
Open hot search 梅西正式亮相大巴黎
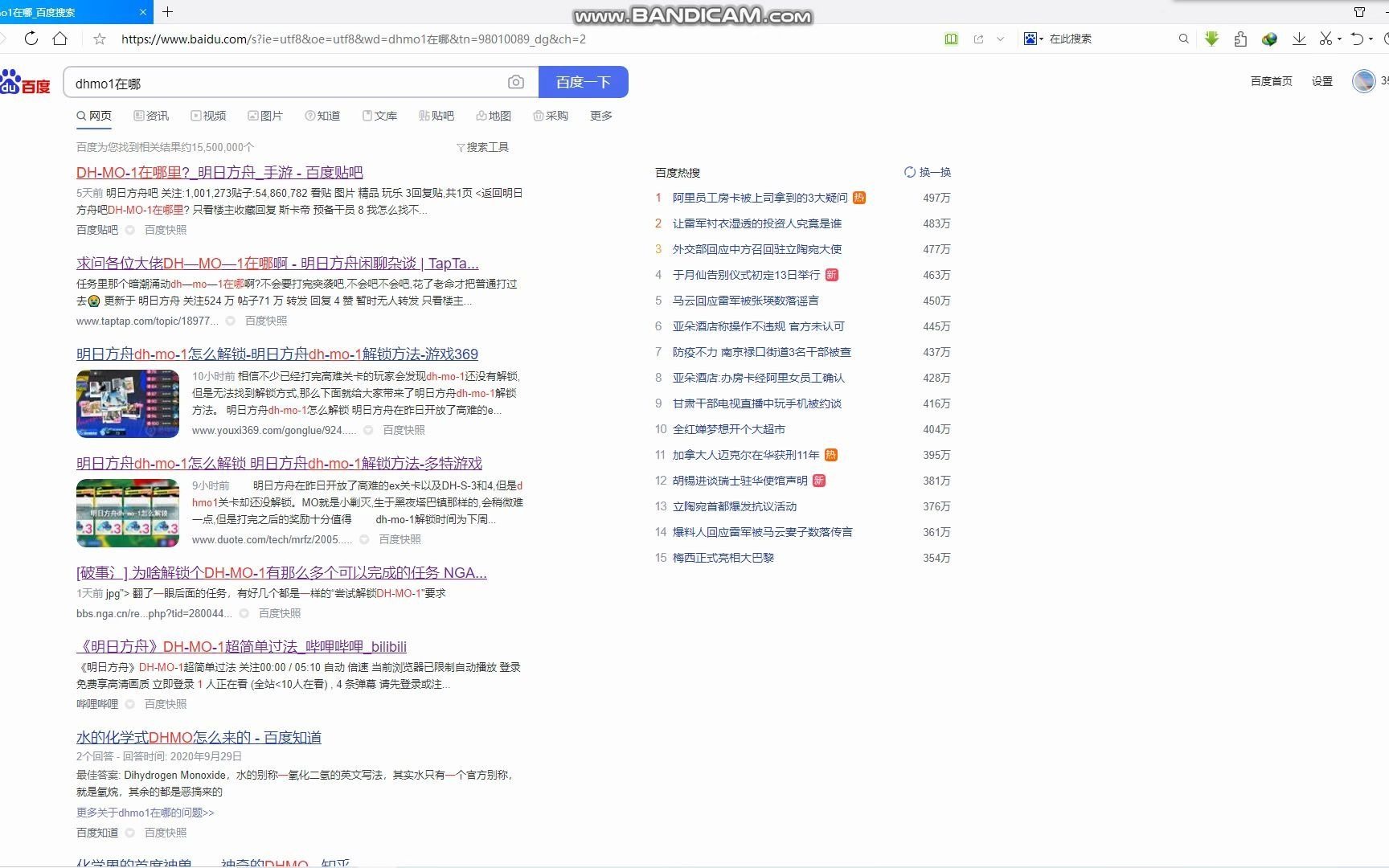[723, 558]
